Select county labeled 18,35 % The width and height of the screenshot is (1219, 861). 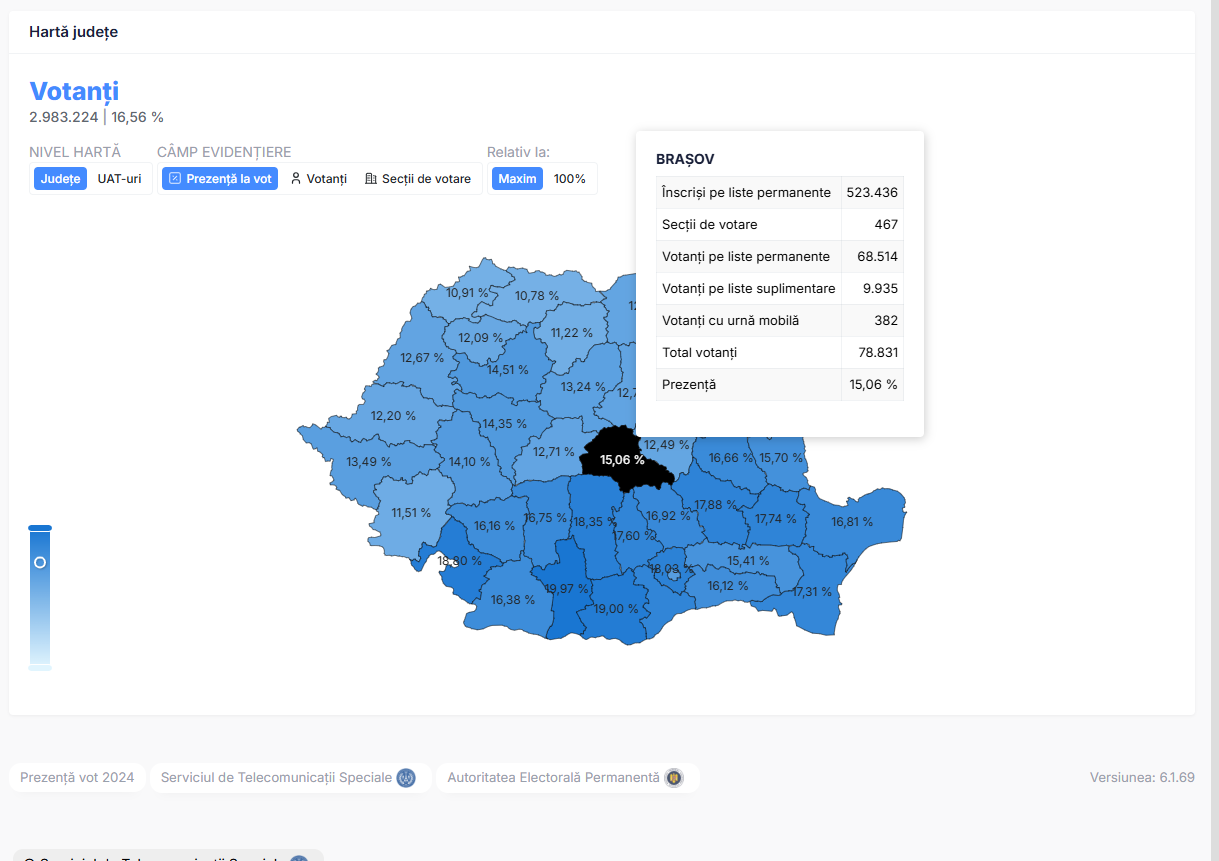pos(595,521)
